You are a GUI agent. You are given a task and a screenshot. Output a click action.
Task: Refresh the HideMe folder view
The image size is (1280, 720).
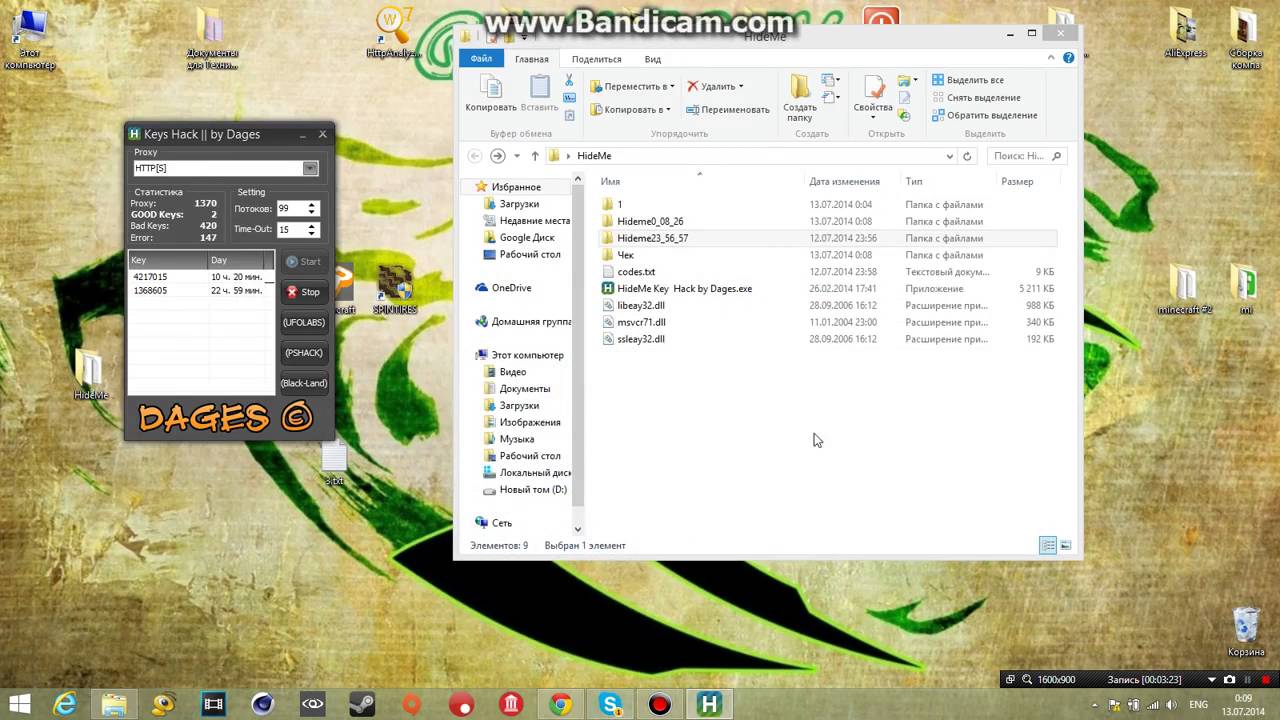(x=966, y=156)
